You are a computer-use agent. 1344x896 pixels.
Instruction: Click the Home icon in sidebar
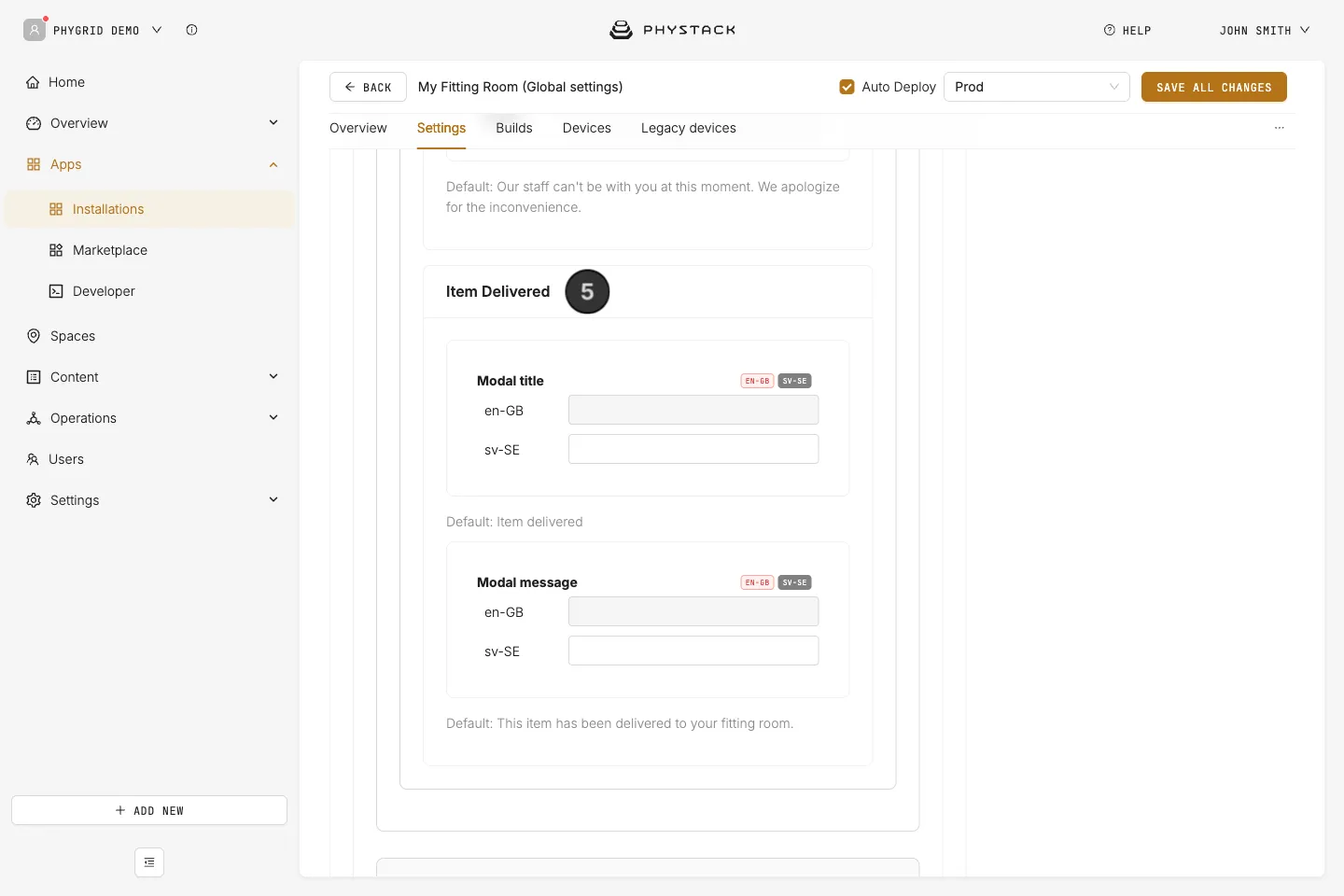[x=33, y=82]
